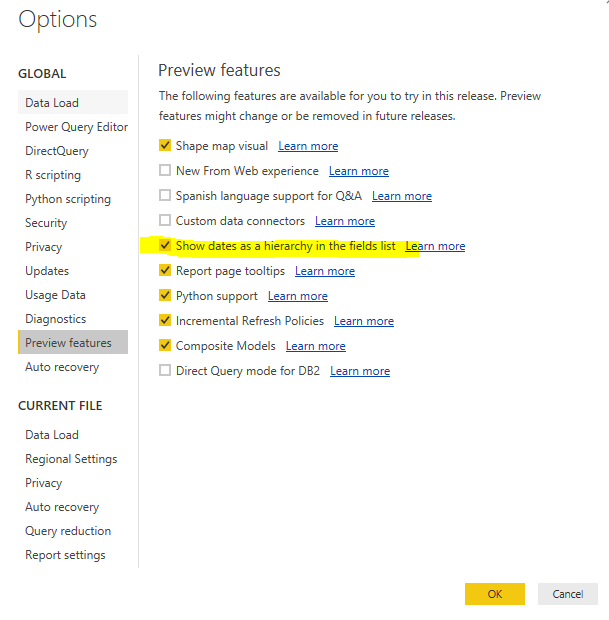Select Data Load under GLOBAL
This screenshot has height=620, width=609.
[73, 102]
